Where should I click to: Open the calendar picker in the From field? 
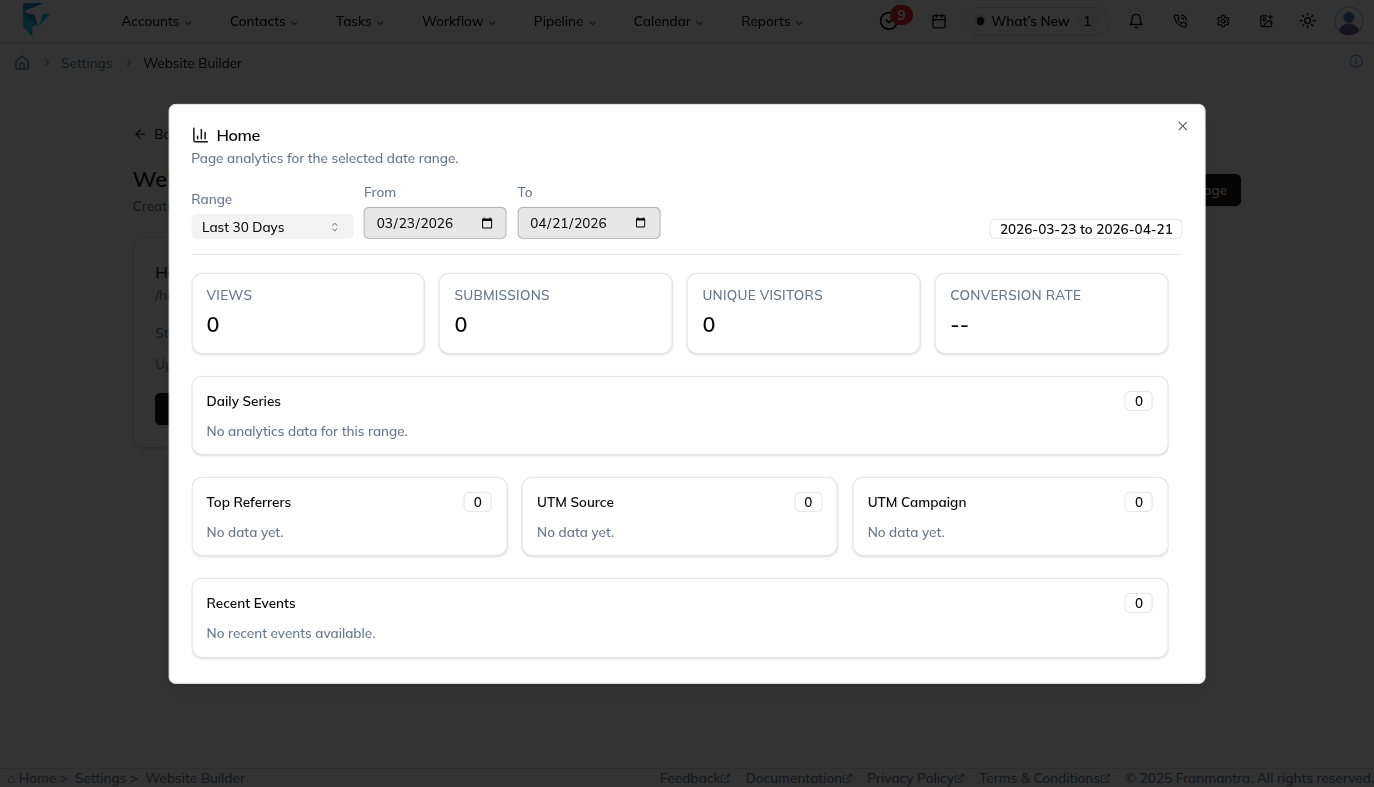pos(487,223)
